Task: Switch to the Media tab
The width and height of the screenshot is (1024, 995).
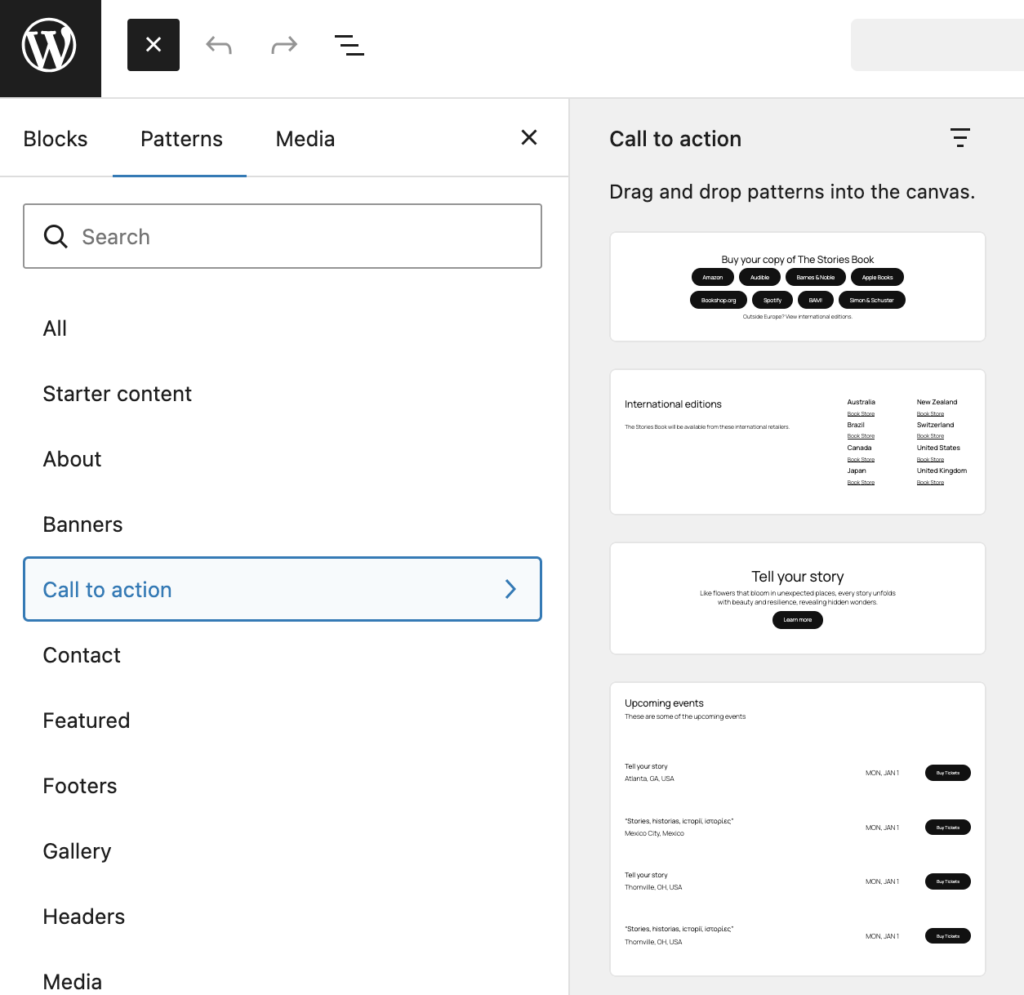Action: pyautogui.click(x=305, y=139)
